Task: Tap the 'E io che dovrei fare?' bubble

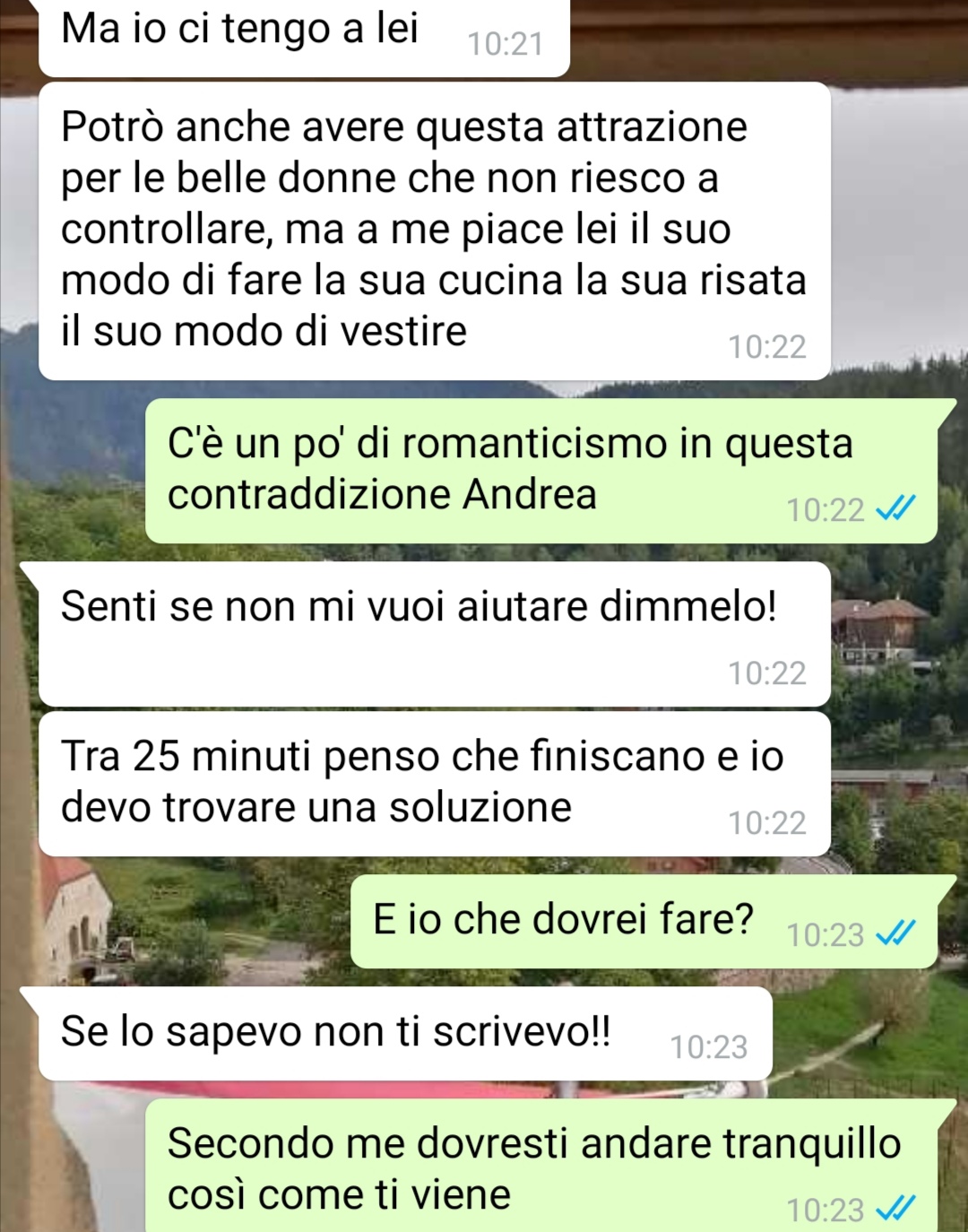Action: click(x=644, y=922)
